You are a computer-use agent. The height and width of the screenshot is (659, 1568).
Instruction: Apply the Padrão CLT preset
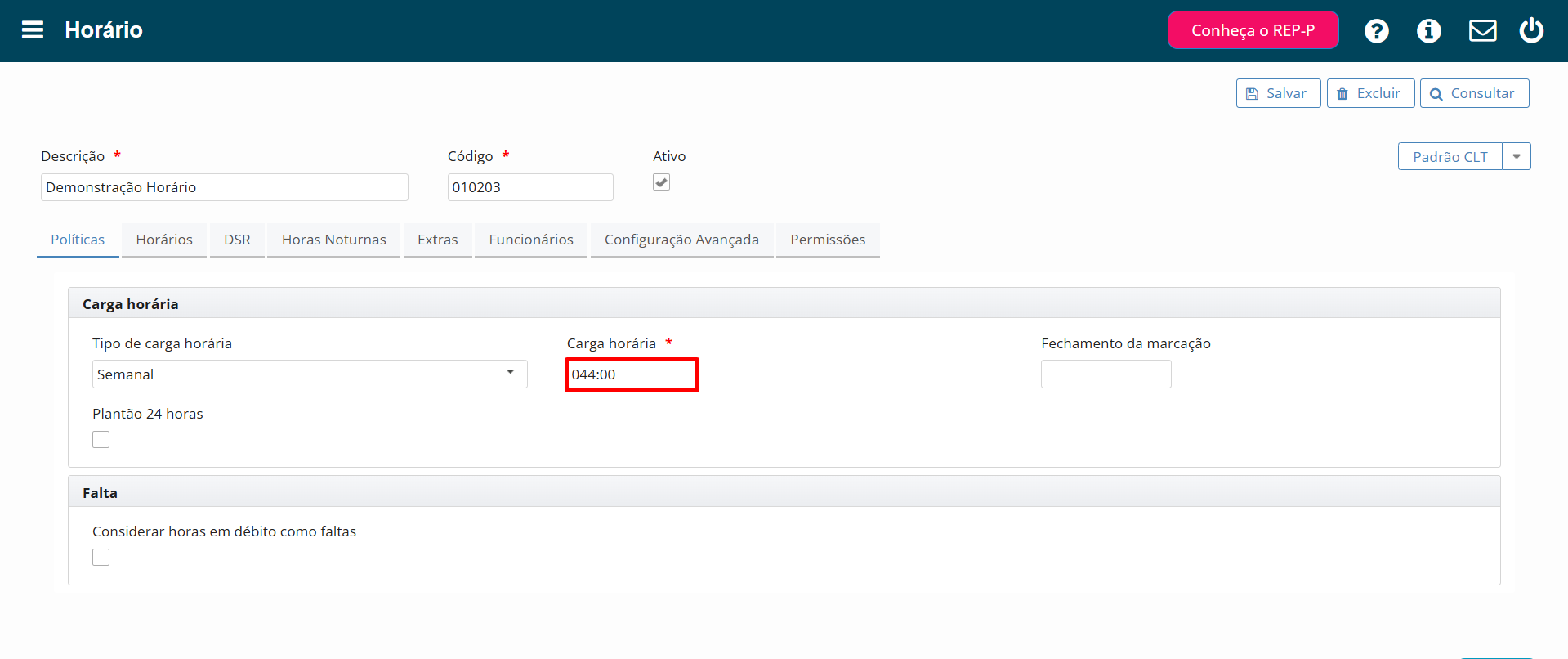1450,156
